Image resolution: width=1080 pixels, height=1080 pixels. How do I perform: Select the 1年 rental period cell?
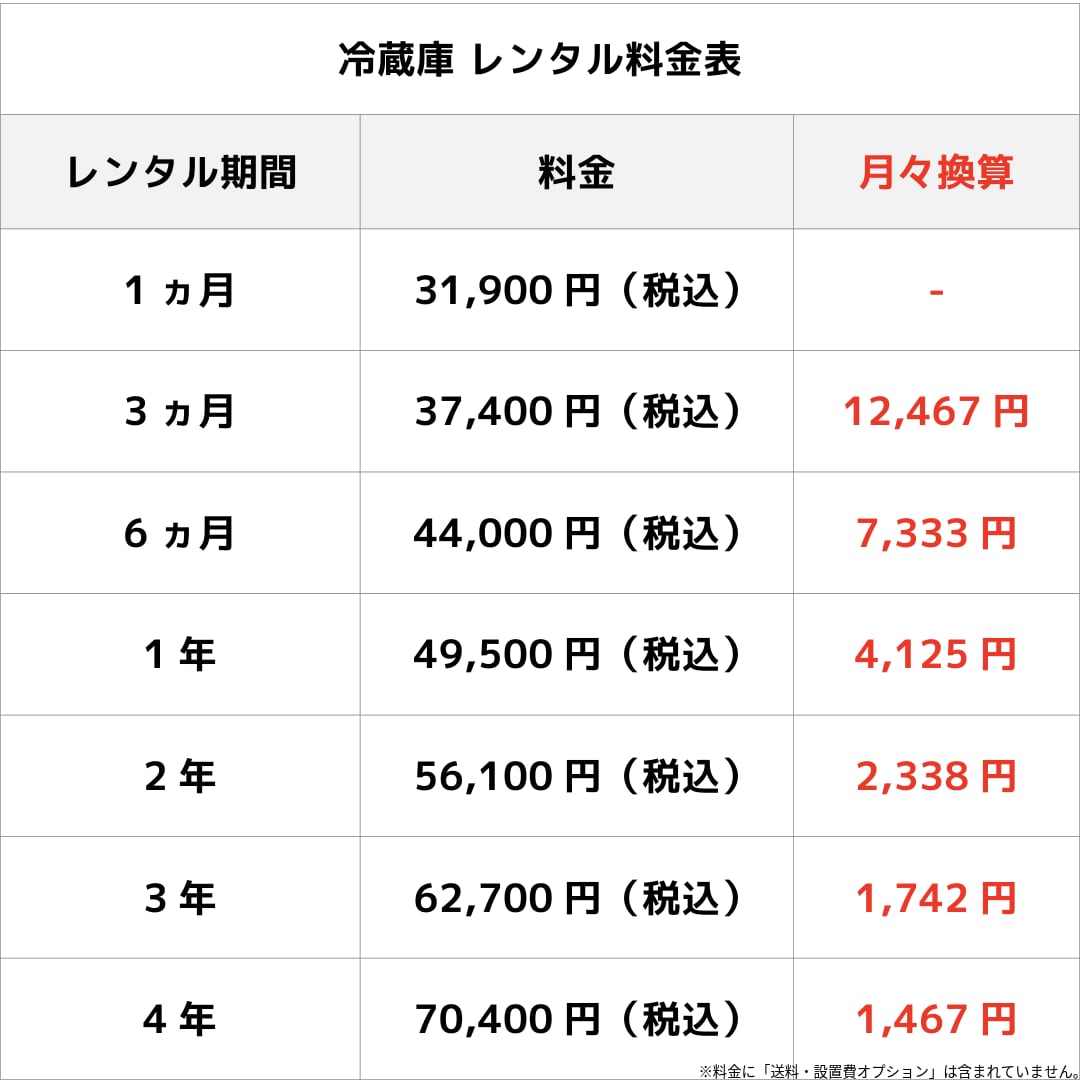coord(180,654)
